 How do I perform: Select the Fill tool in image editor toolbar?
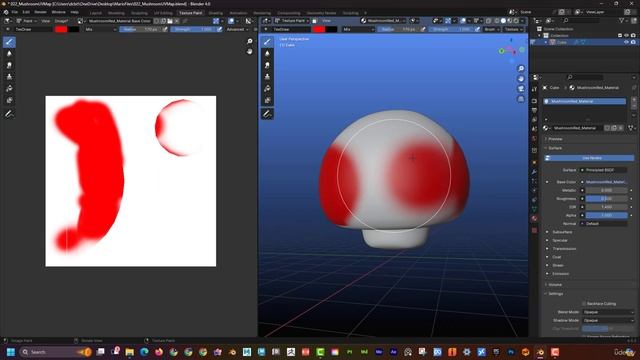tap(9, 89)
